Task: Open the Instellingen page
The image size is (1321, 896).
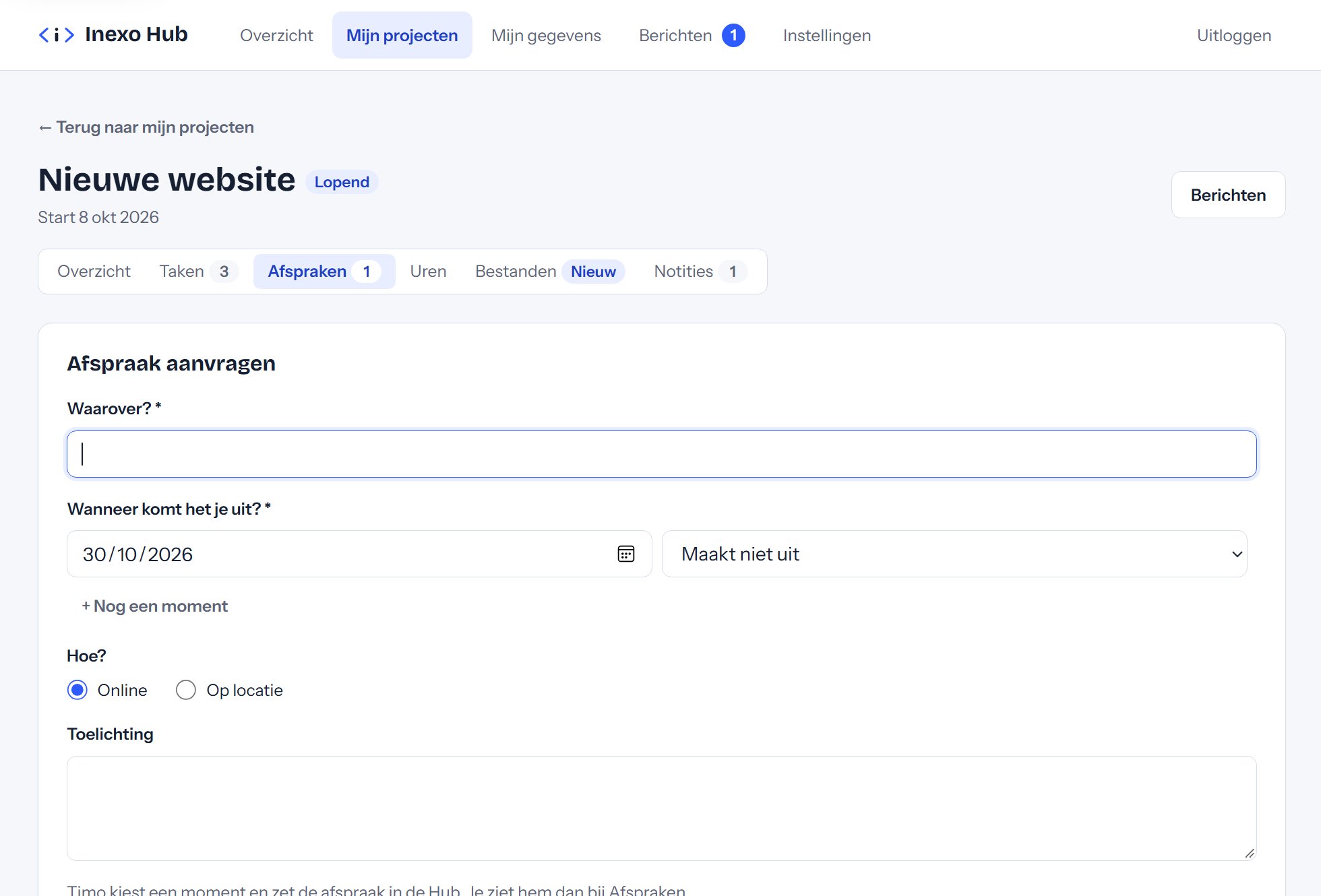Action: (x=827, y=35)
